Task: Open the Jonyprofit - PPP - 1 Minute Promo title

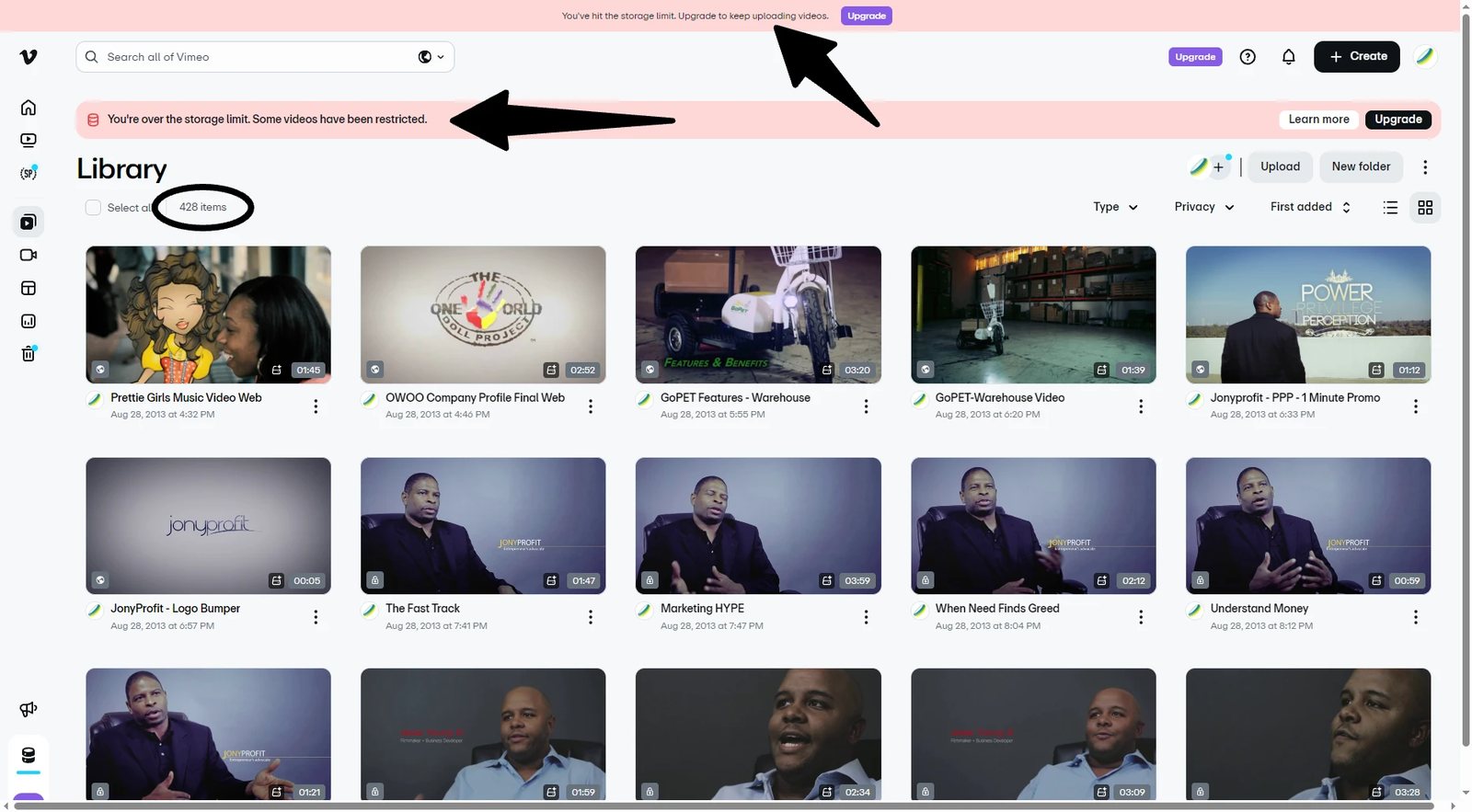Action: pyautogui.click(x=1294, y=398)
